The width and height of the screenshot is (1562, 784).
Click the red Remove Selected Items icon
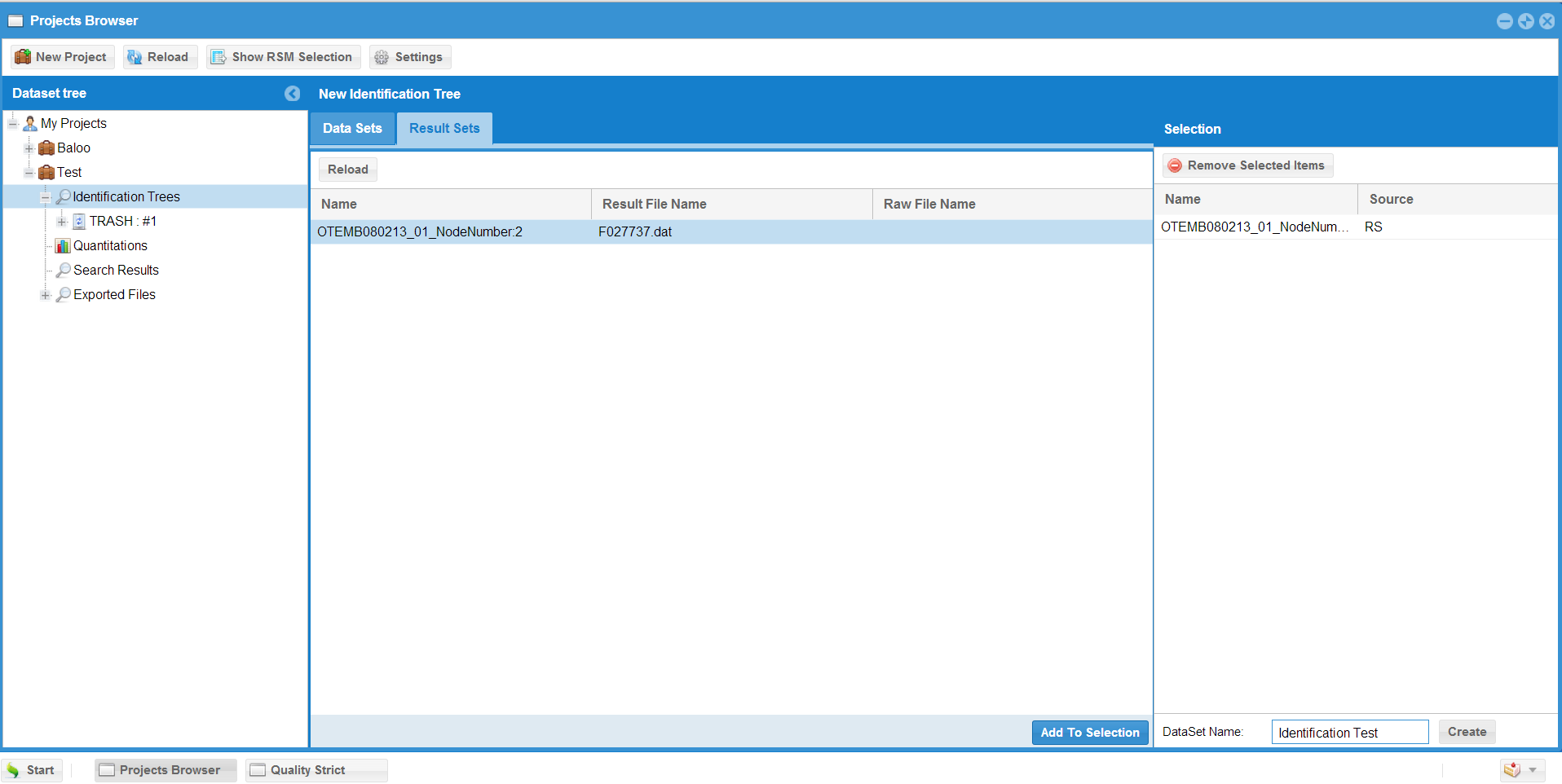pos(1175,165)
